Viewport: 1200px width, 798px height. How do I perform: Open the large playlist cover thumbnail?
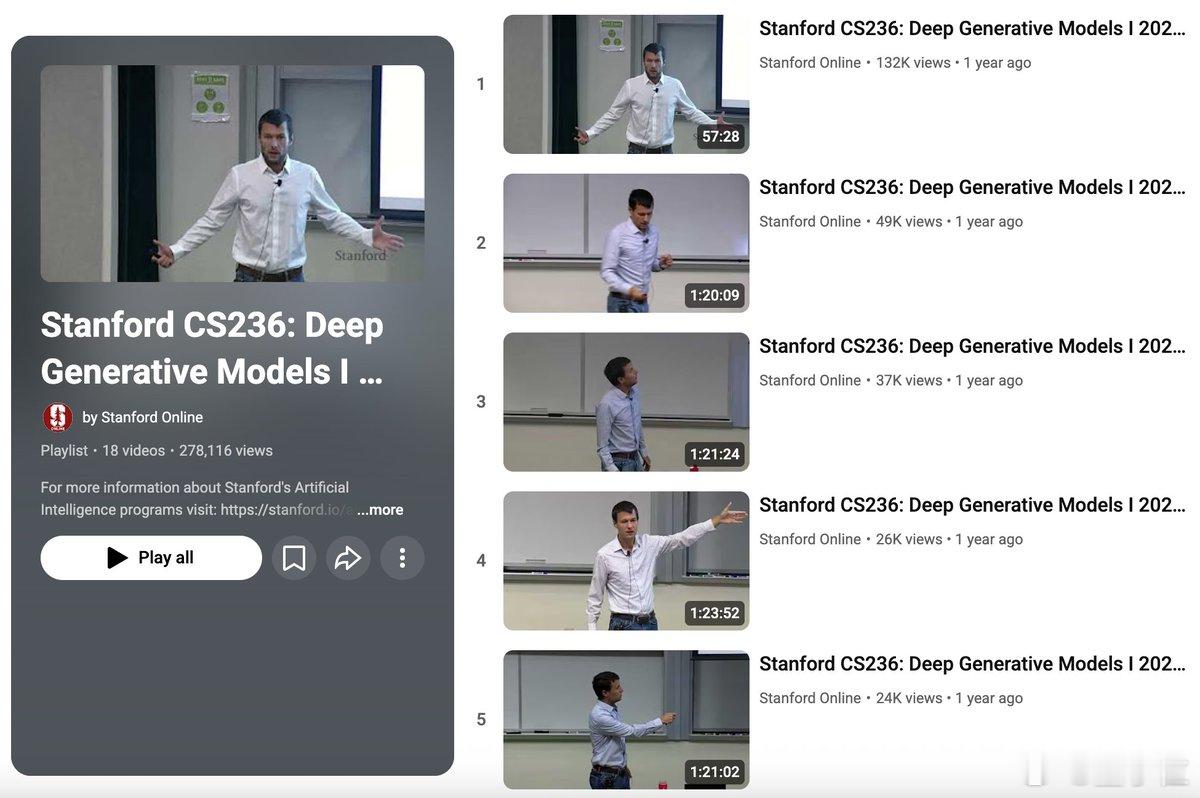click(x=232, y=173)
